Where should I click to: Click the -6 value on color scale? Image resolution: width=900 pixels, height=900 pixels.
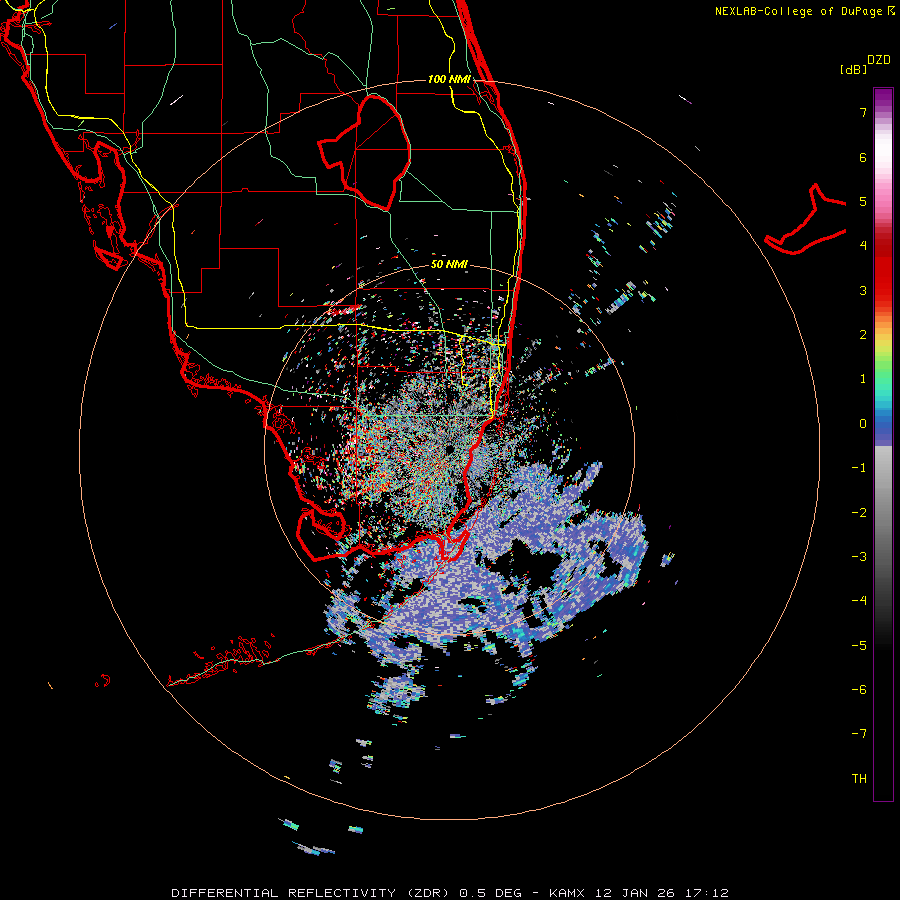[x=859, y=690]
